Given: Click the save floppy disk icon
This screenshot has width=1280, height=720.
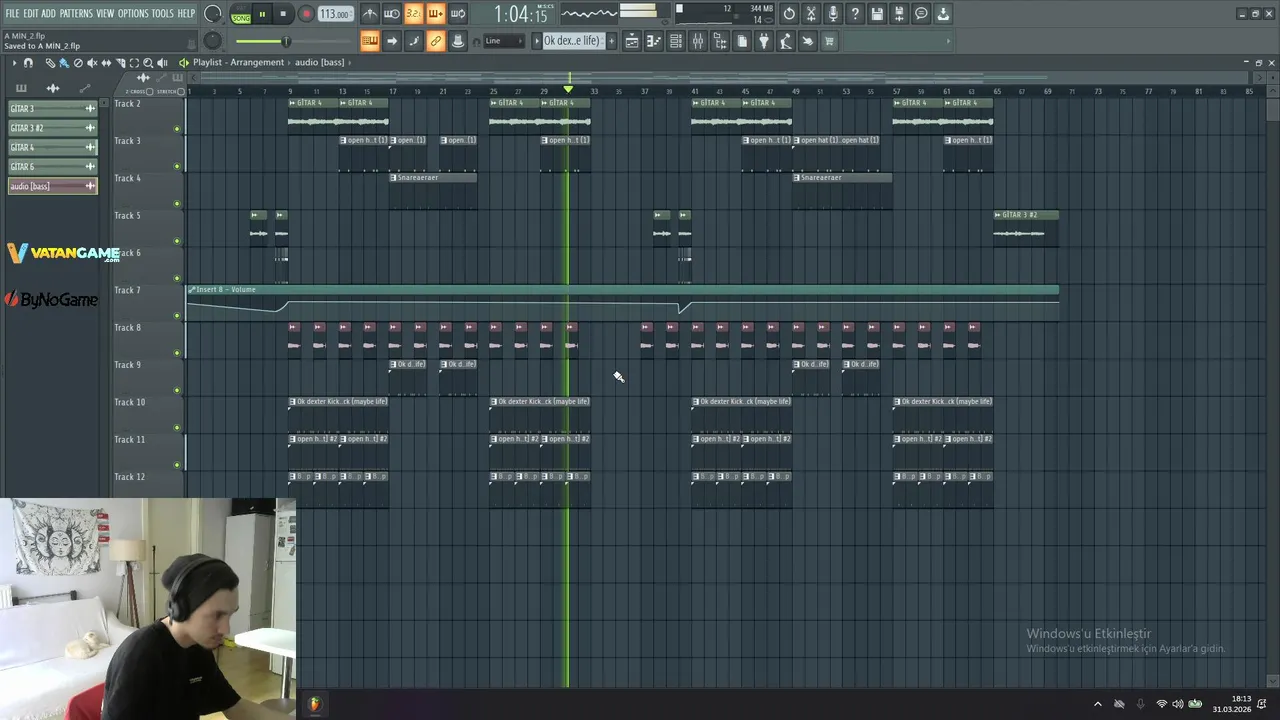Looking at the screenshot, I should (x=877, y=14).
